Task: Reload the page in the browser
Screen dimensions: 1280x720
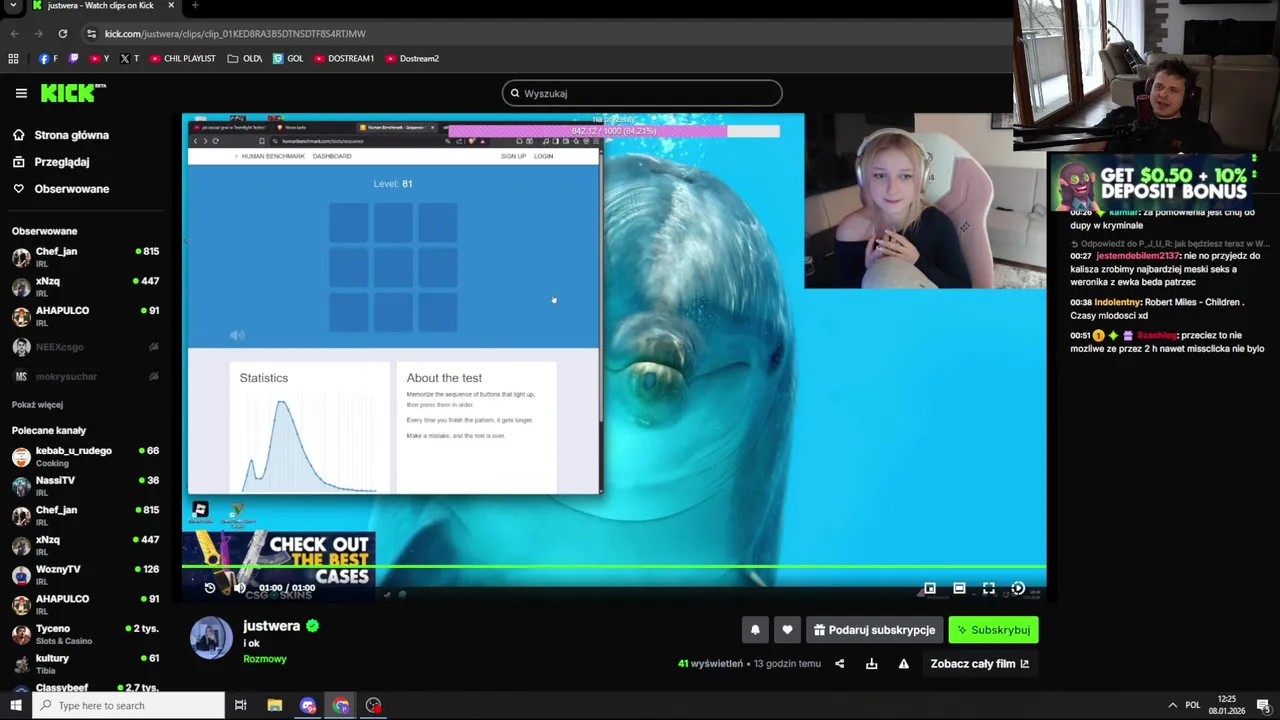Action: (x=62, y=34)
